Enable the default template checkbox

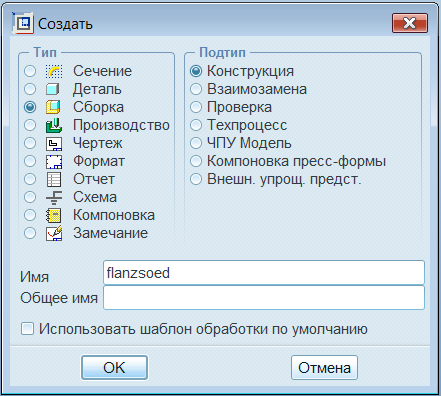[27, 329]
